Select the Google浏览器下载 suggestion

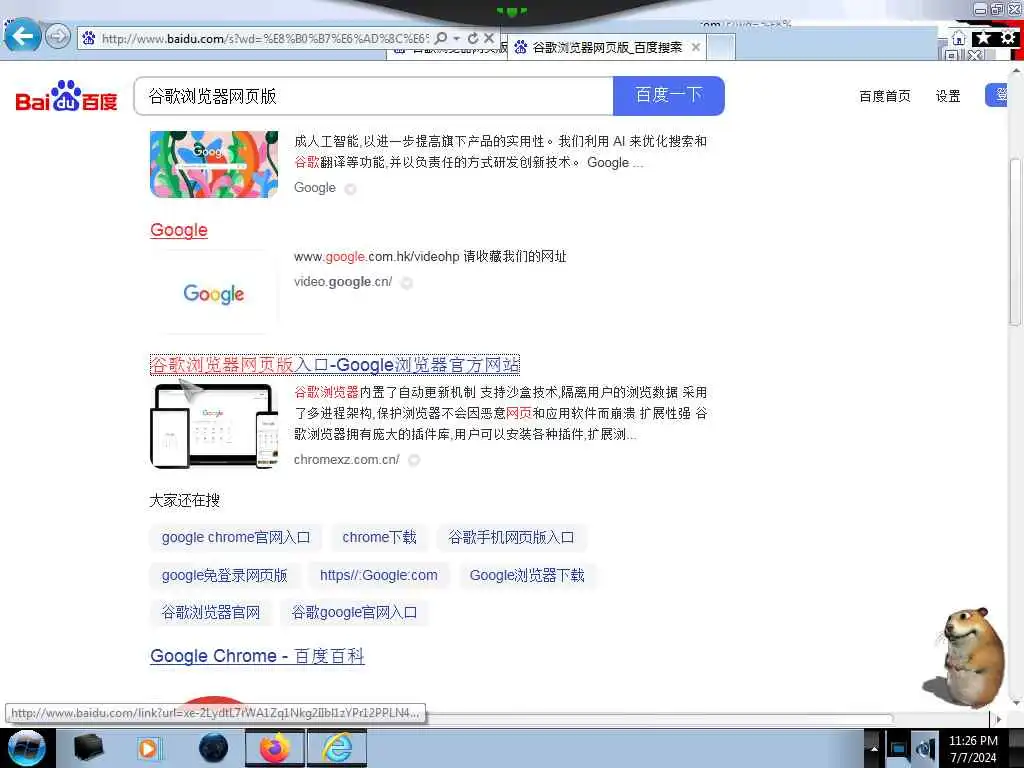coord(527,575)
